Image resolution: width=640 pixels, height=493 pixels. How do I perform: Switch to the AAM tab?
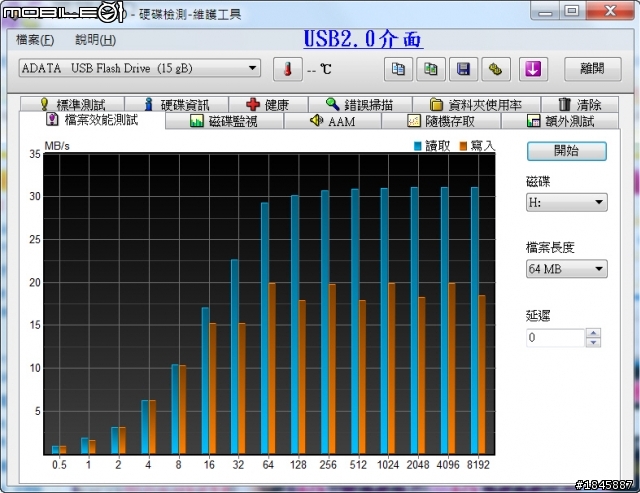pyautogui.click(x=333, y=121)
